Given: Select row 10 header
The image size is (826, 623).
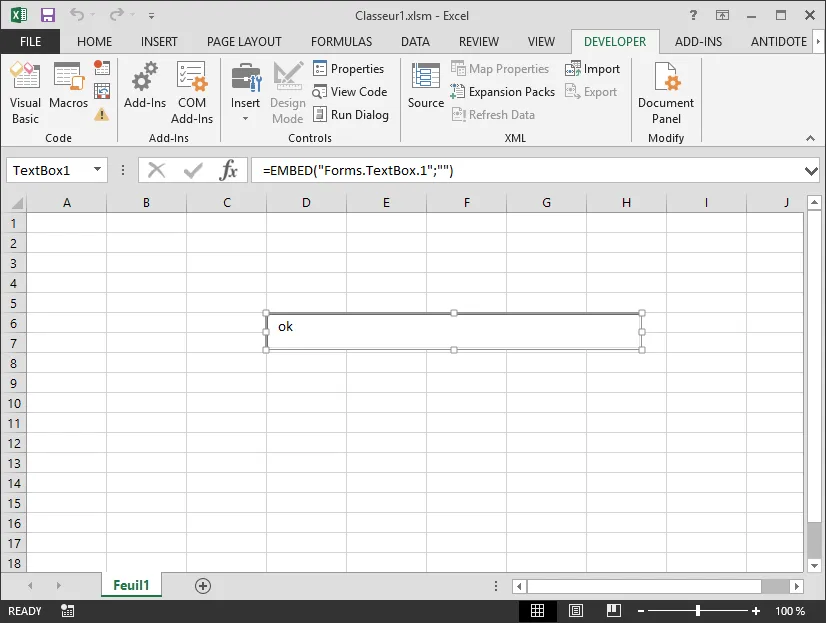Looking at the screenshot, I should coord(14,403).
